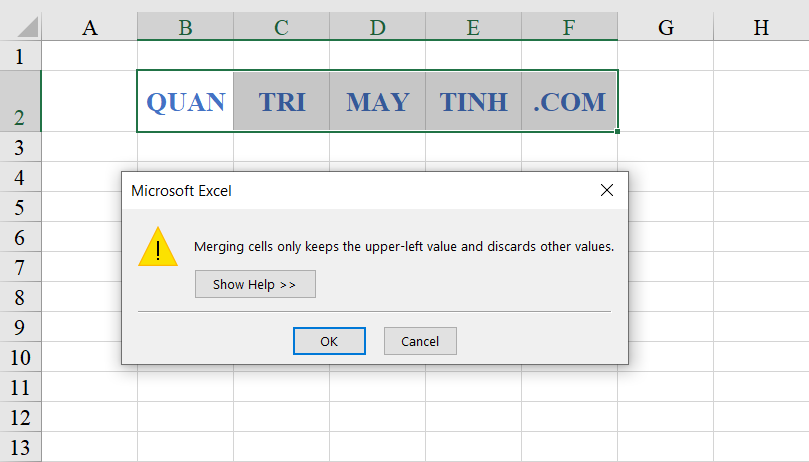Screen dimensions: 809x462
Task: Select column A header
Action: coord(89,27)
